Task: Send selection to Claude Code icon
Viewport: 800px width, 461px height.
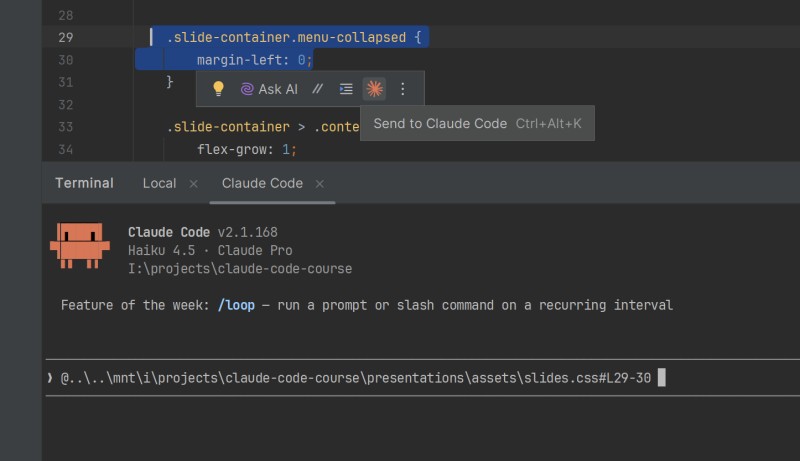Action: coord(374,89)
